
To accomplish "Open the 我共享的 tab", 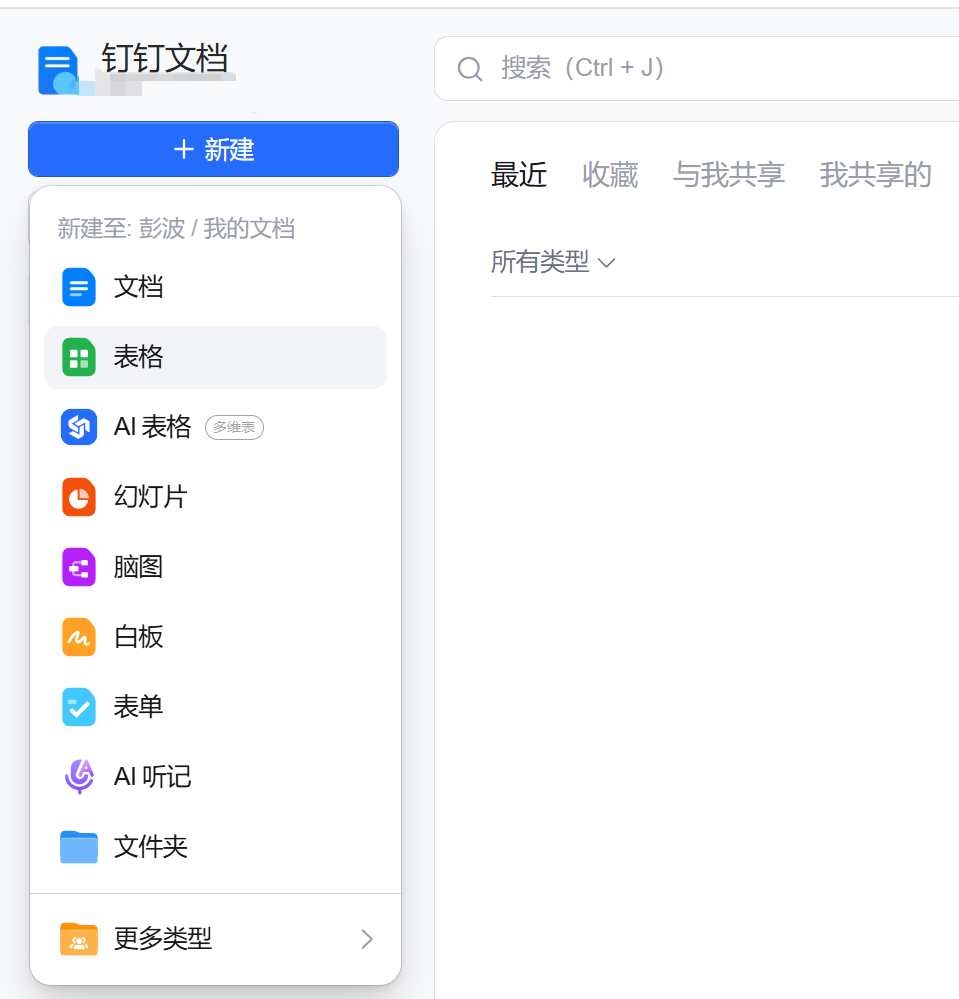I will [876, 175].
